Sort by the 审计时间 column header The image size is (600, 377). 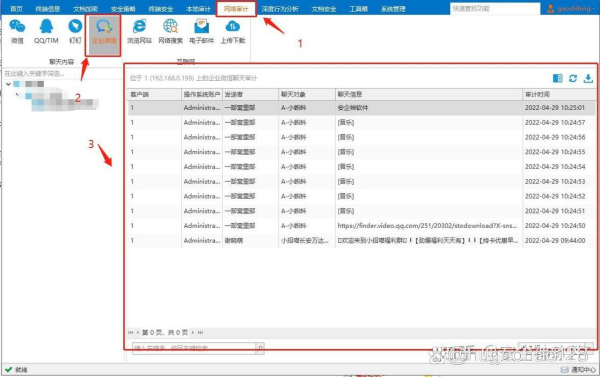559,94
